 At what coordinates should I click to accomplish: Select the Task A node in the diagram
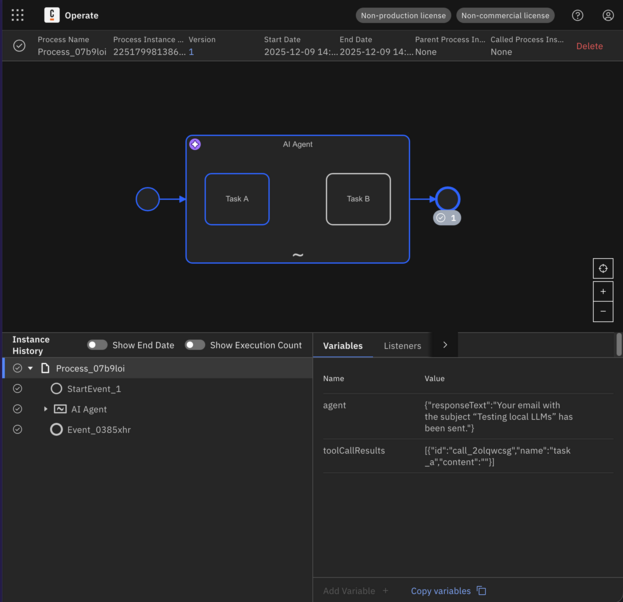pyautogui.click(x=237, y=199)
